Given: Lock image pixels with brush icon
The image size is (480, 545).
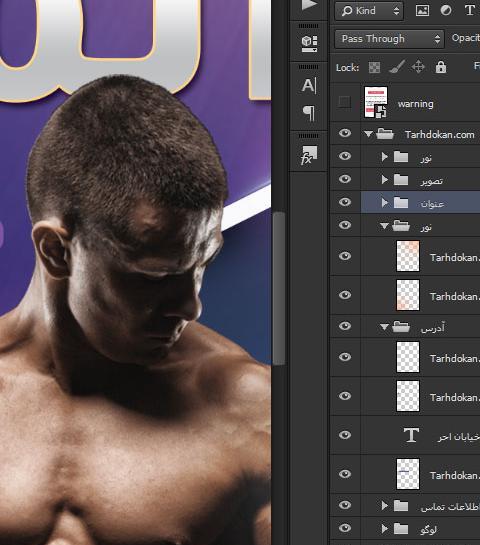Looking at the screenshot, I should [397, 67].
